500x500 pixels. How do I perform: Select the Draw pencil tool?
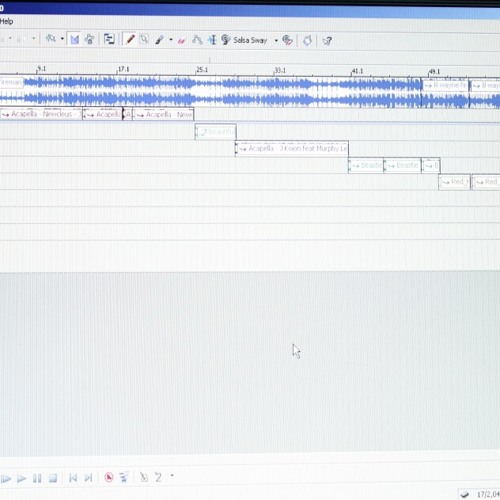point(130,40)
